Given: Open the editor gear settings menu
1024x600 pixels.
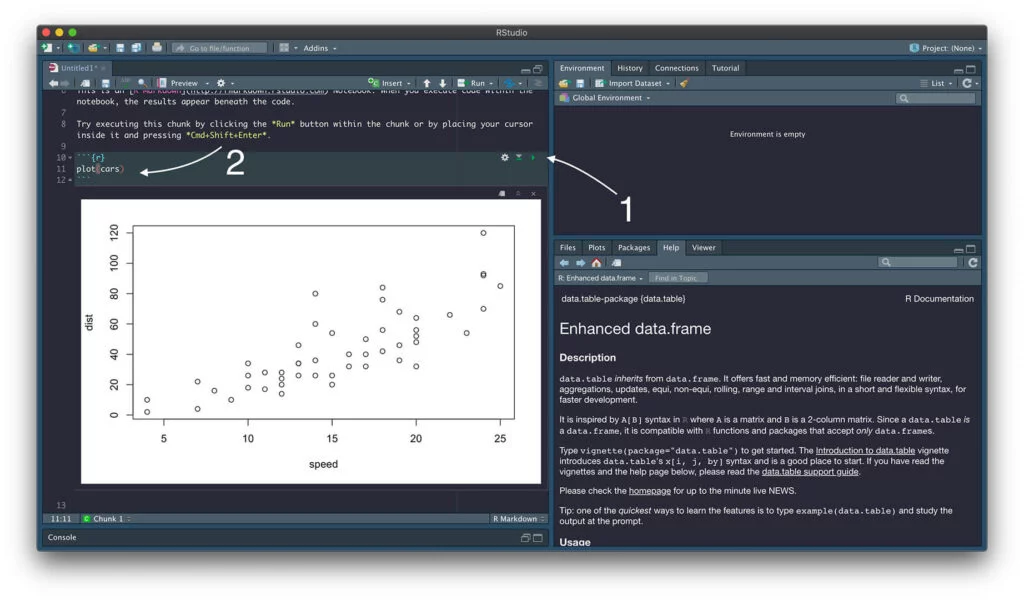Looking at the screenshot, I should [225, 84].
